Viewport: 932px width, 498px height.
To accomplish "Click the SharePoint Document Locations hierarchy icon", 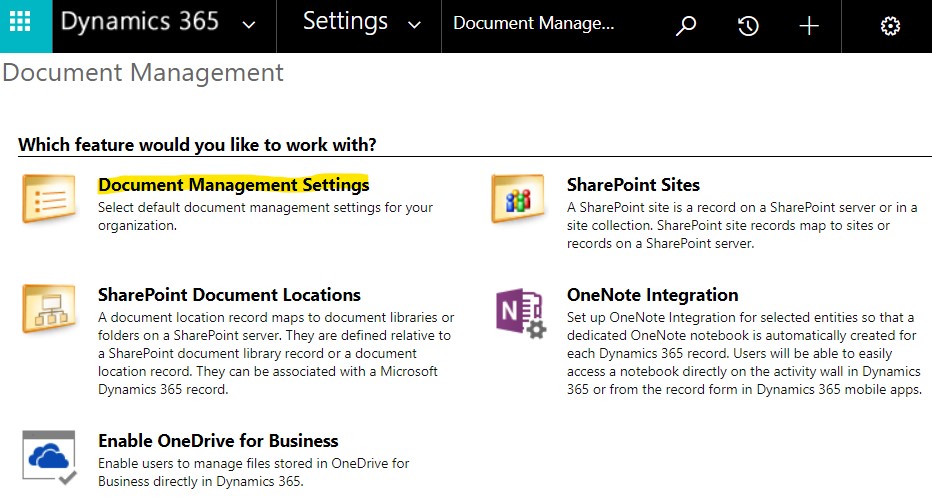I will tap(49, 308).
